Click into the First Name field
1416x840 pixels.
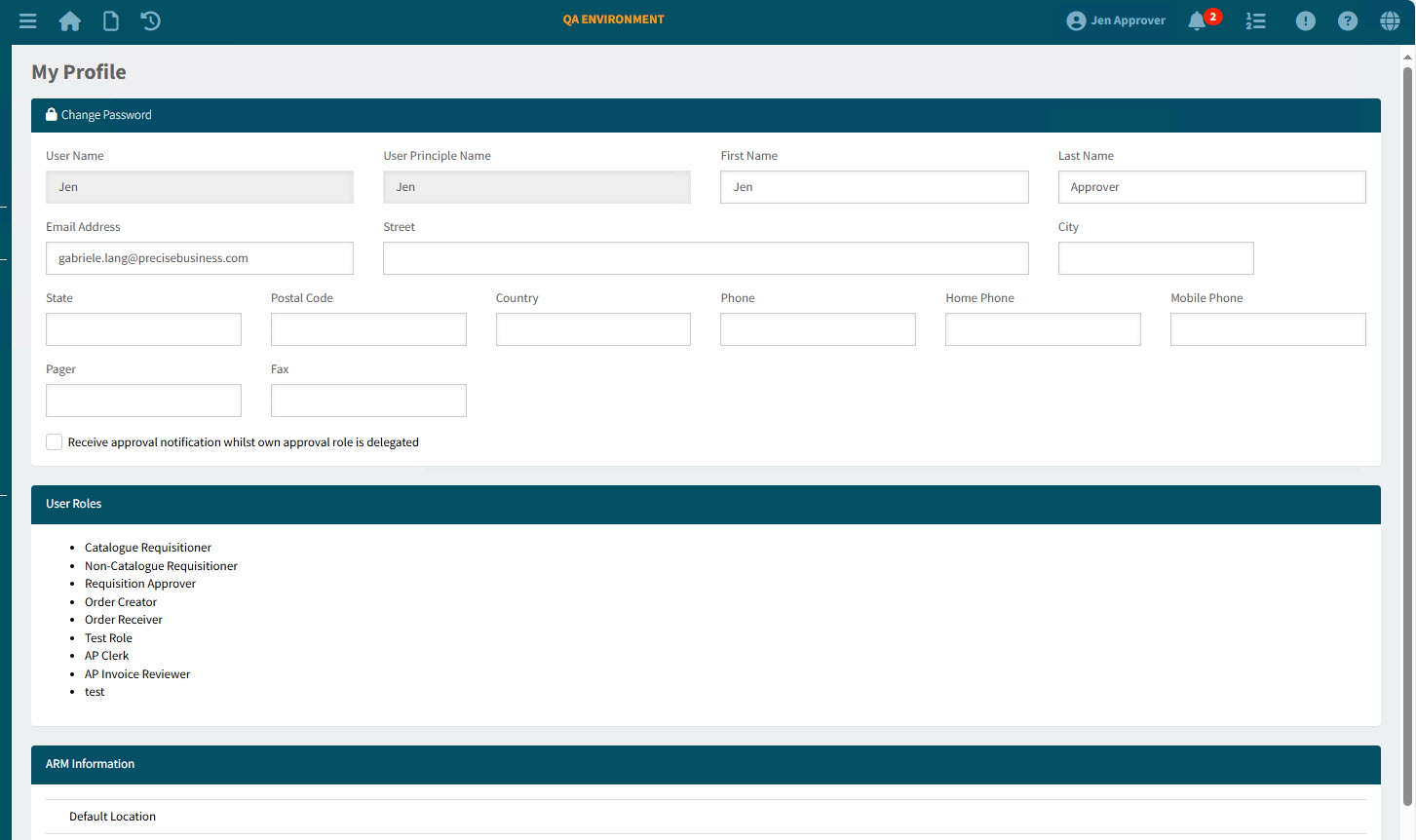[874, 187]
